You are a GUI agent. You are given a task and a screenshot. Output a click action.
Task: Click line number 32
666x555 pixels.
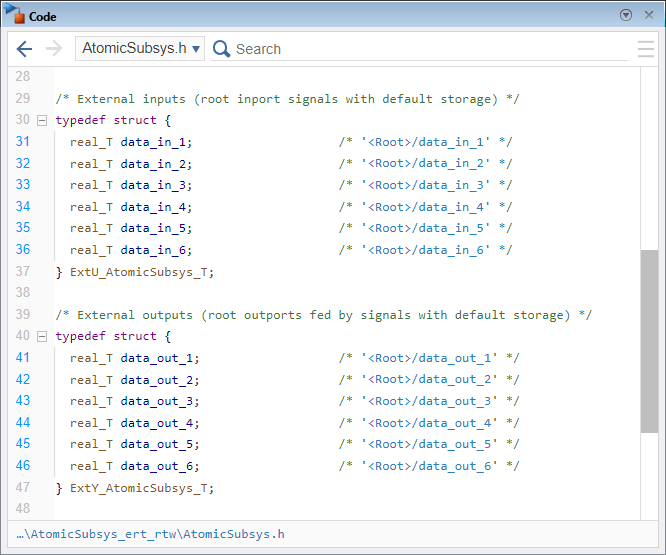(23, 163)
